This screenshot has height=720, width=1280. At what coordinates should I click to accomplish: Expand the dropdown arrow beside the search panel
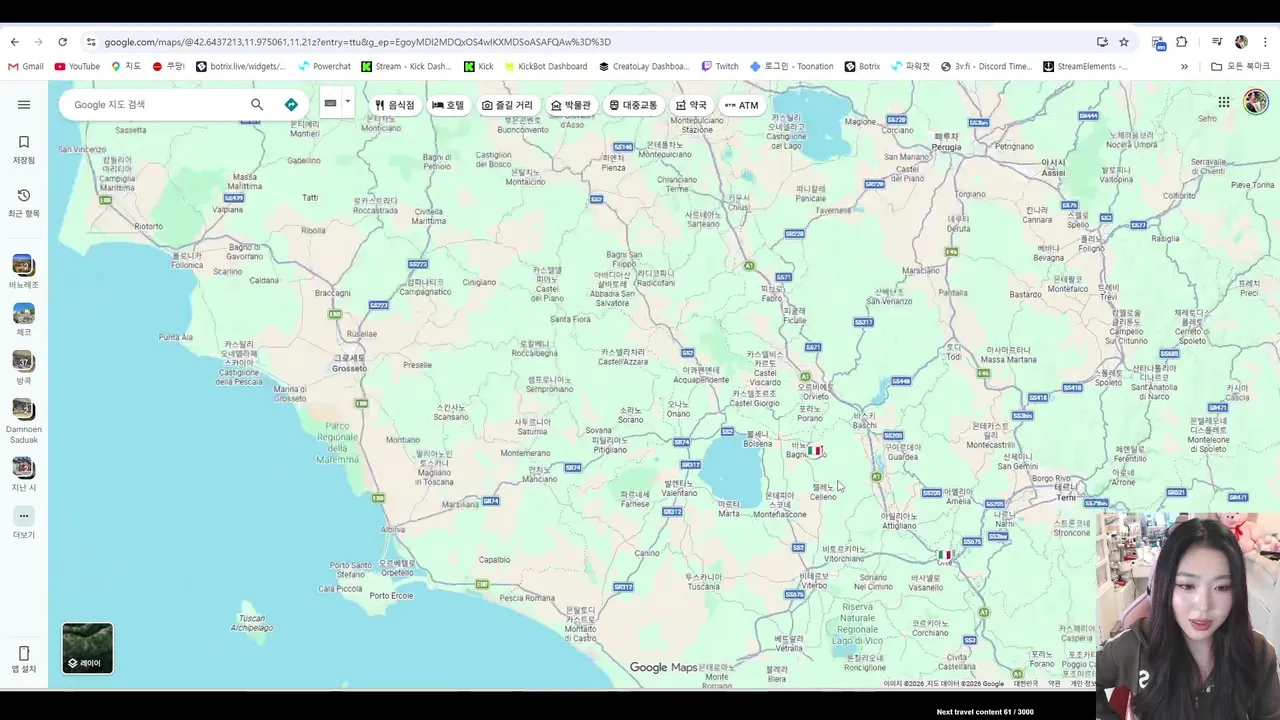[x=347, y=102]
